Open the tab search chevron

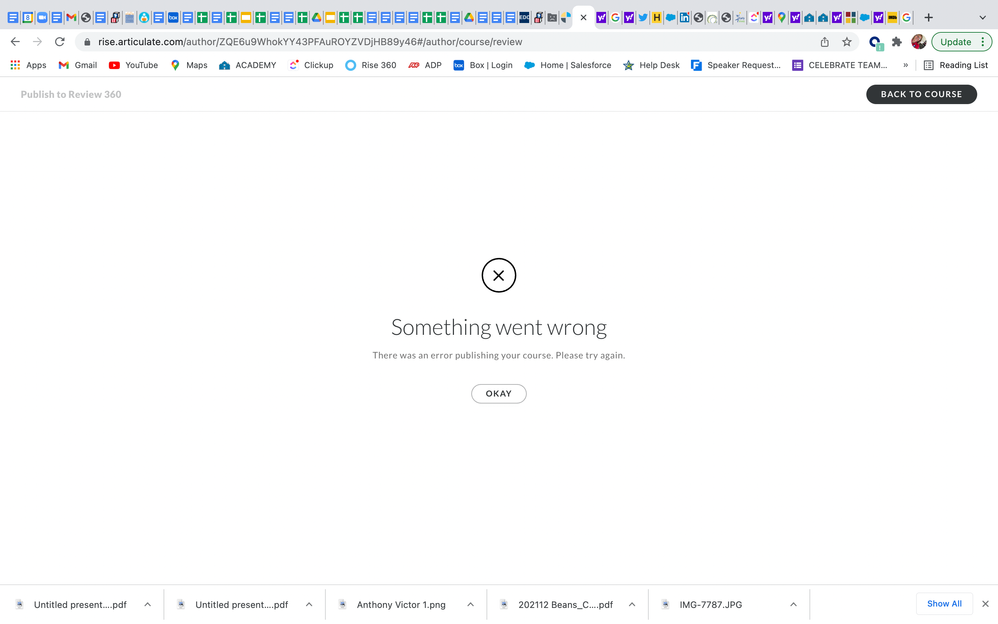[982, 18]
